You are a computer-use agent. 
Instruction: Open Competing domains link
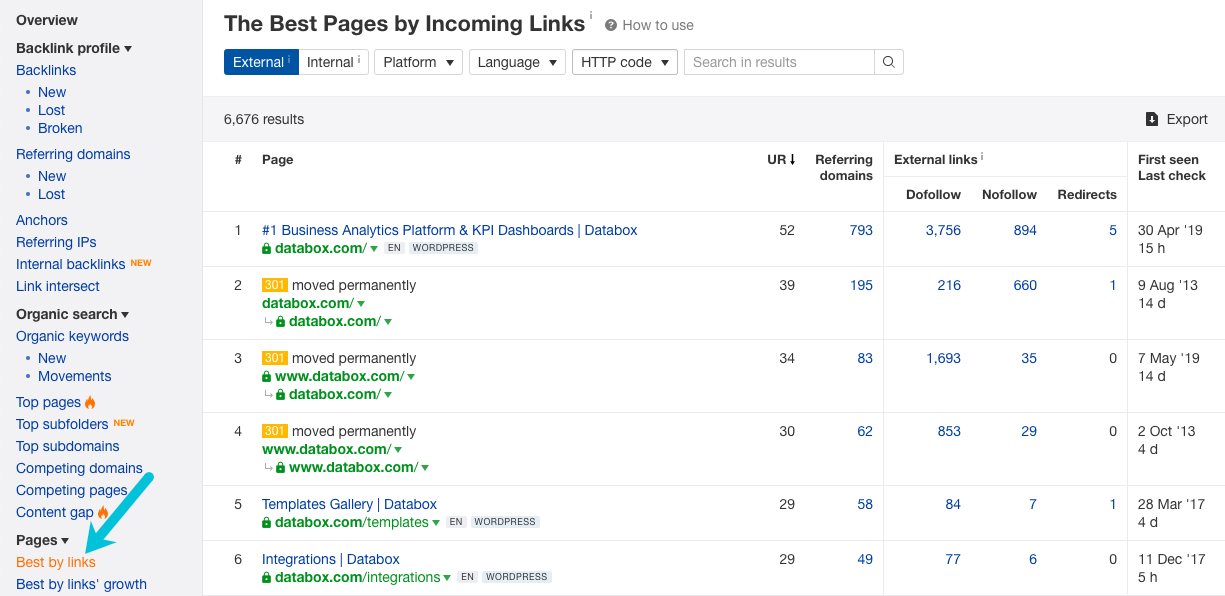[79, 468]
